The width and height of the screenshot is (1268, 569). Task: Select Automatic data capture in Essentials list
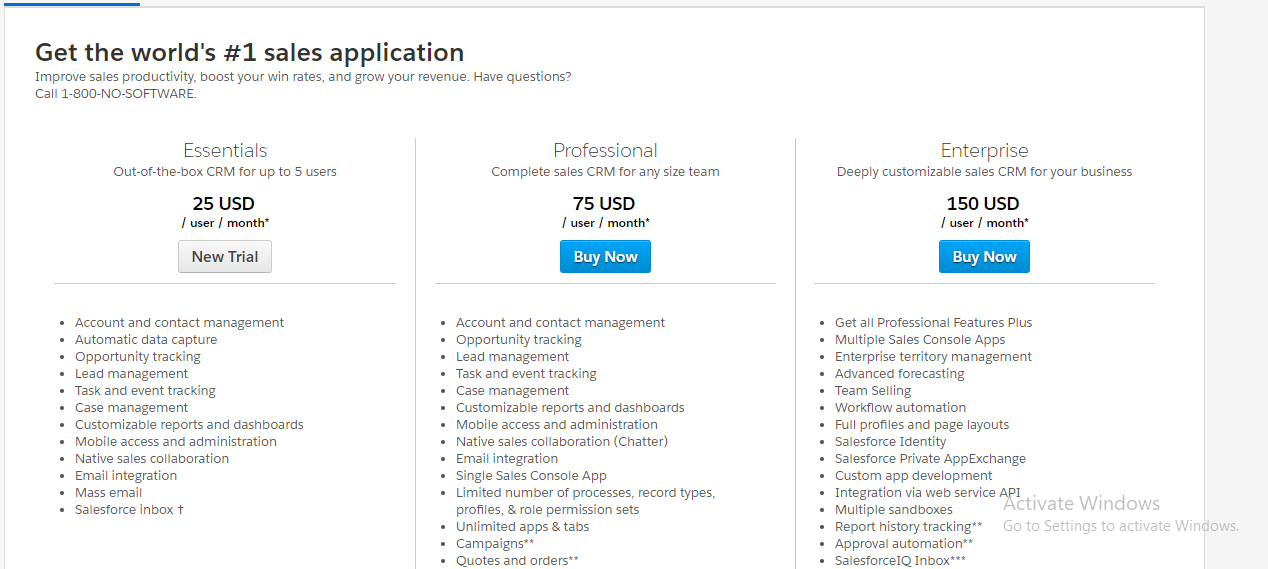tap(146, 340)
